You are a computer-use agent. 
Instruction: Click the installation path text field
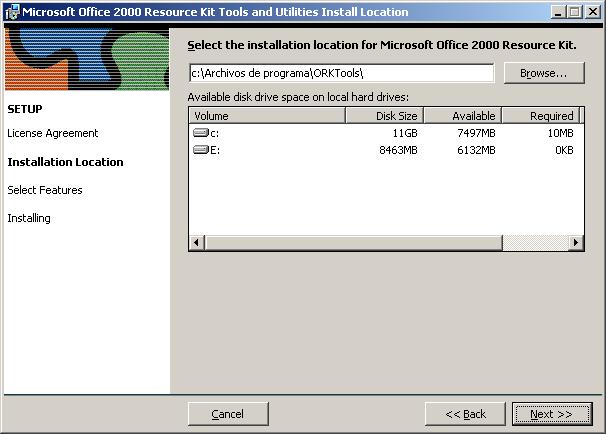pyautogui.click(x=341, y=73)
